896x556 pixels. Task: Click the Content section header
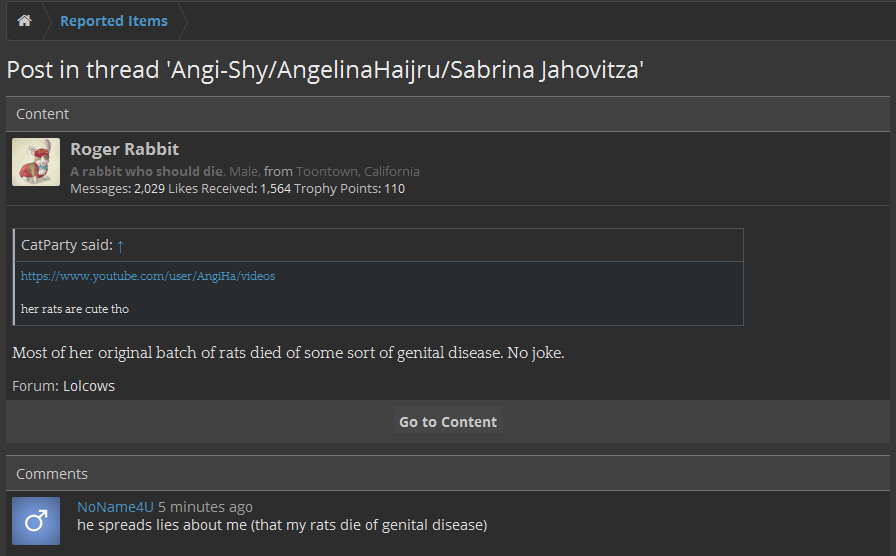(448, 114)
